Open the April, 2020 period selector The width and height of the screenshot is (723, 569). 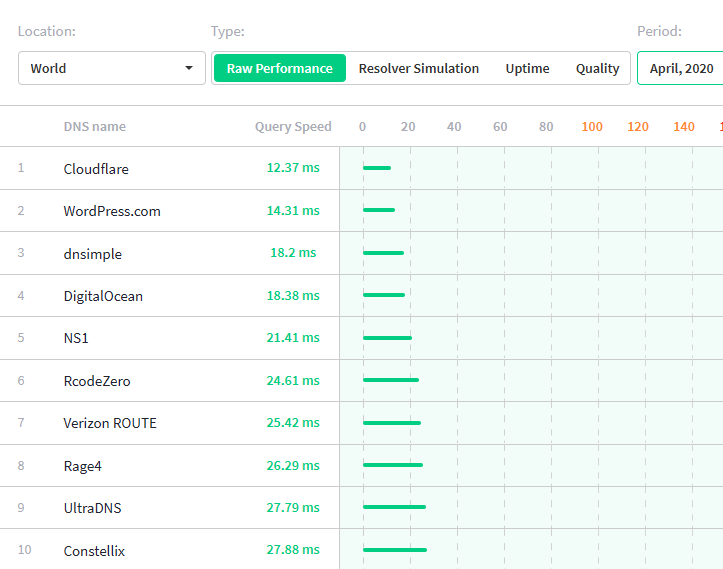tap(681, 68)
